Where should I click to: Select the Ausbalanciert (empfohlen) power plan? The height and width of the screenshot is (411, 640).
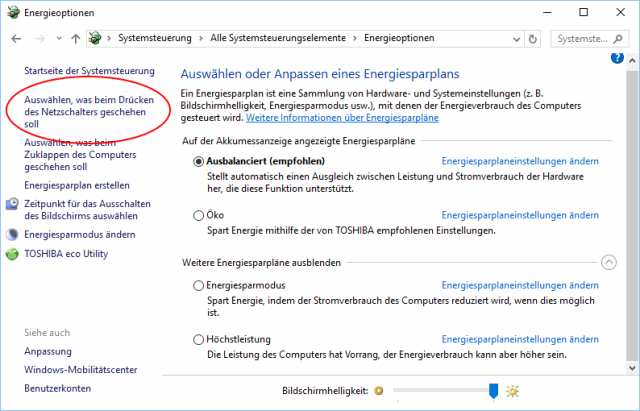coord(198,160)
